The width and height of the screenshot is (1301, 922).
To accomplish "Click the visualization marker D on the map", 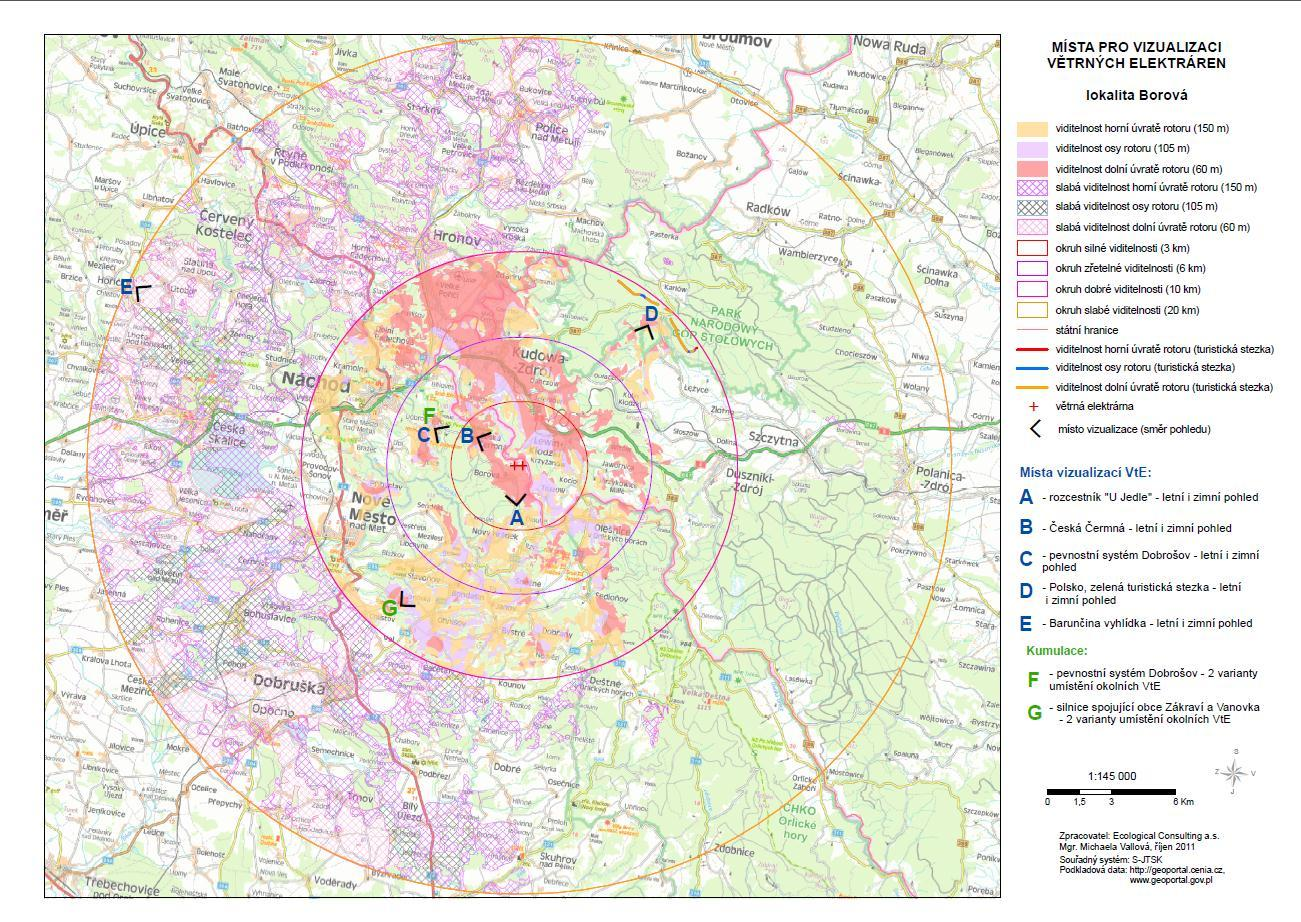I will 650,314.
